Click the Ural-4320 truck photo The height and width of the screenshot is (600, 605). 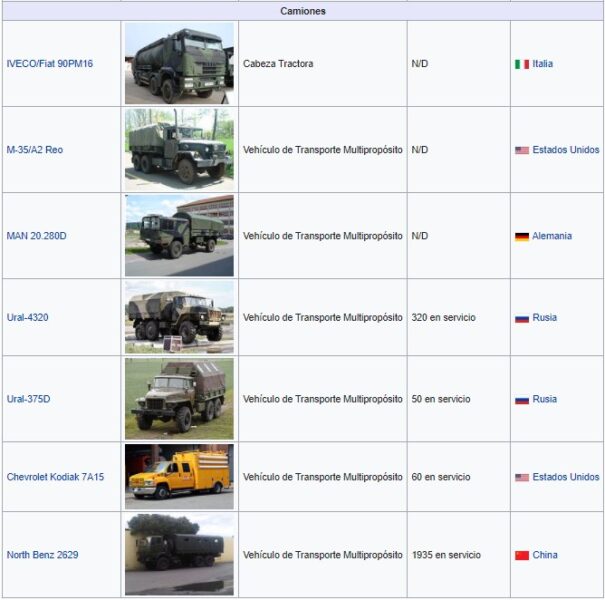pyautogui.click(x=179, y=317)
